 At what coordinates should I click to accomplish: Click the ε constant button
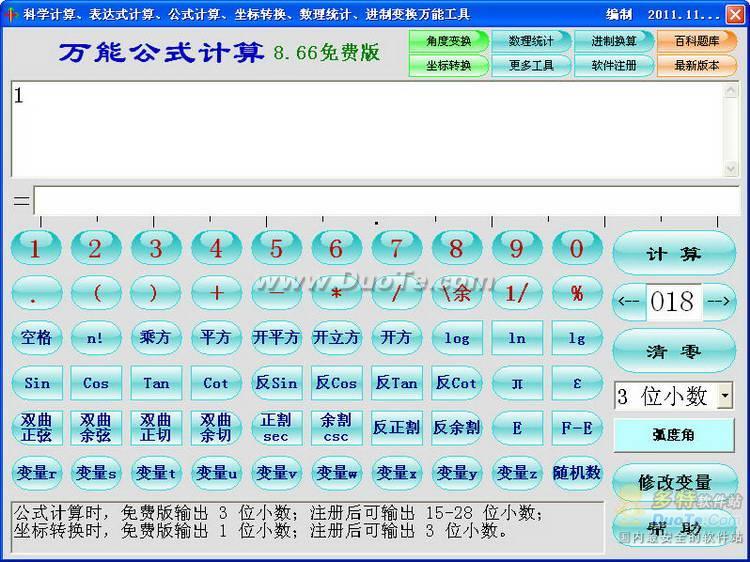(x=577, y=383)
